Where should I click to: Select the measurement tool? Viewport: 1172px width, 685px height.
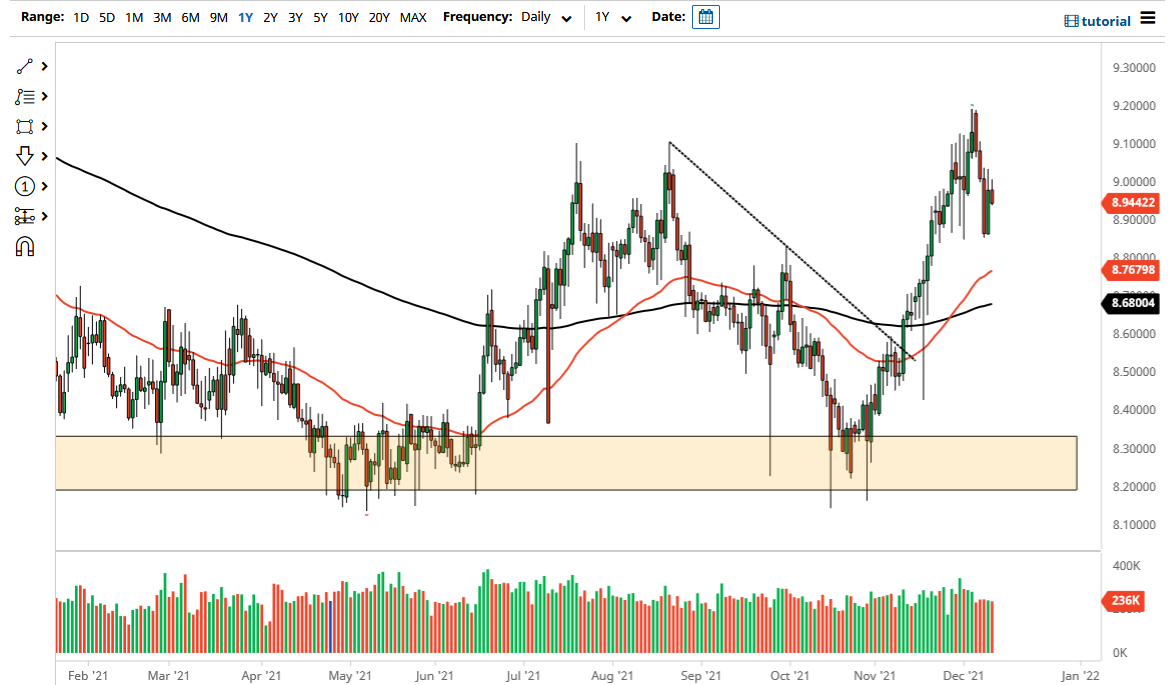point(25,216)
